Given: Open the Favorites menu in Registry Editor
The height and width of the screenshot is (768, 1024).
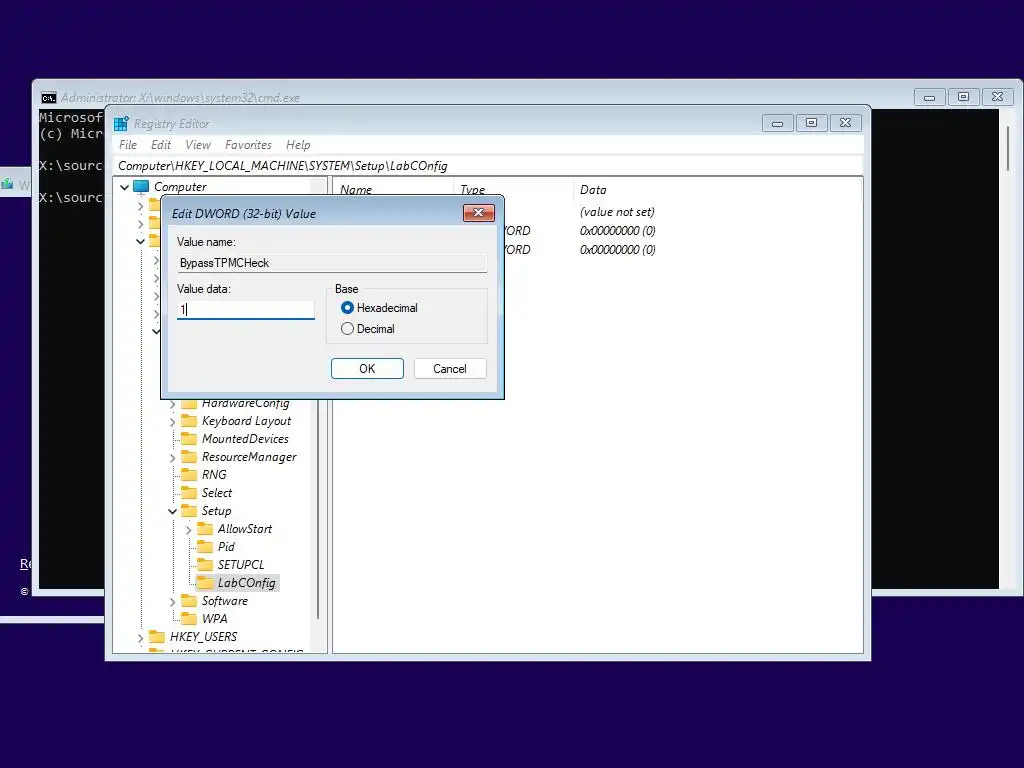Looking at the screenshot, I should 248,145.
